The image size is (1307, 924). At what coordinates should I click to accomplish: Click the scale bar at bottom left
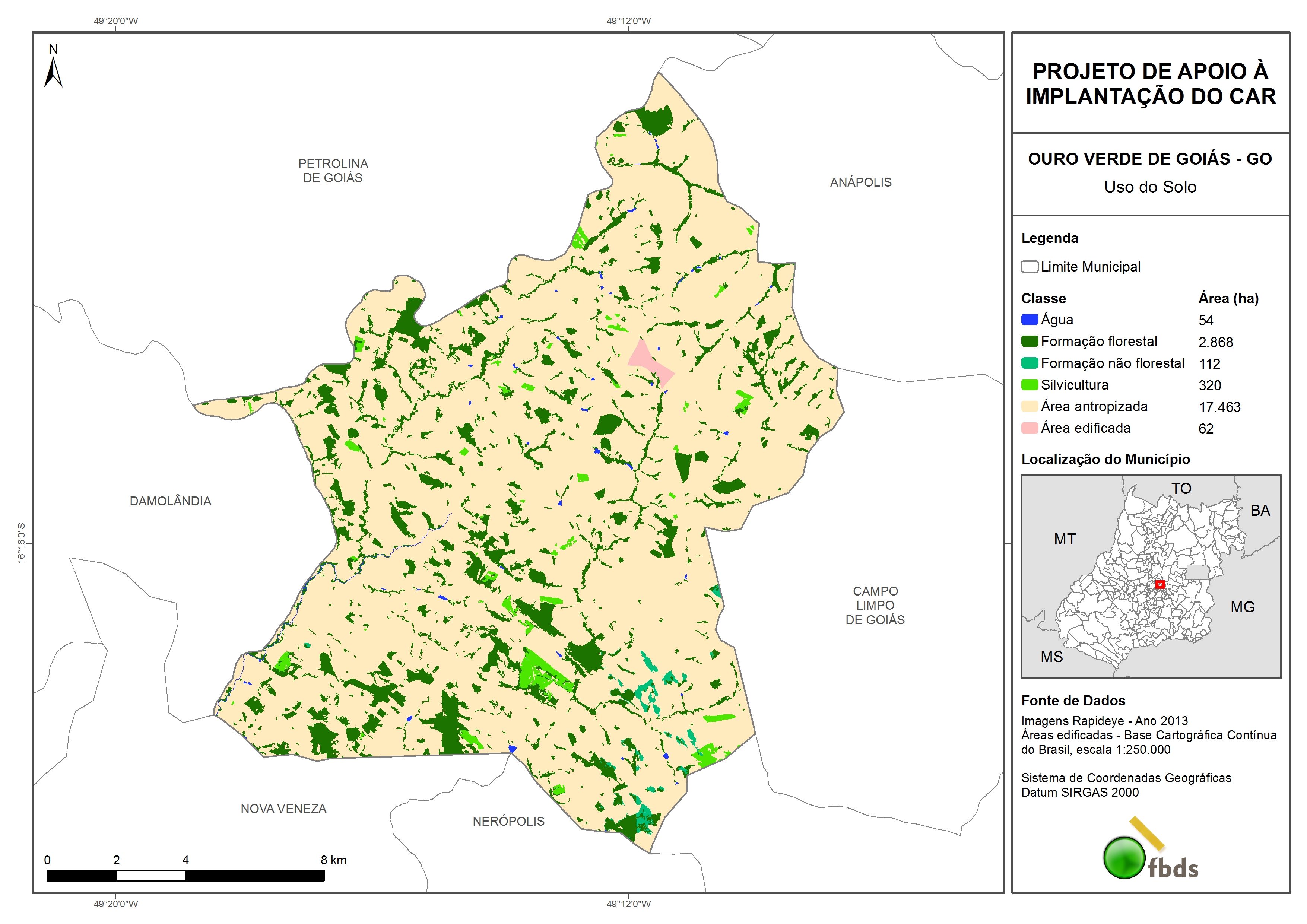[x=185, y=875]
